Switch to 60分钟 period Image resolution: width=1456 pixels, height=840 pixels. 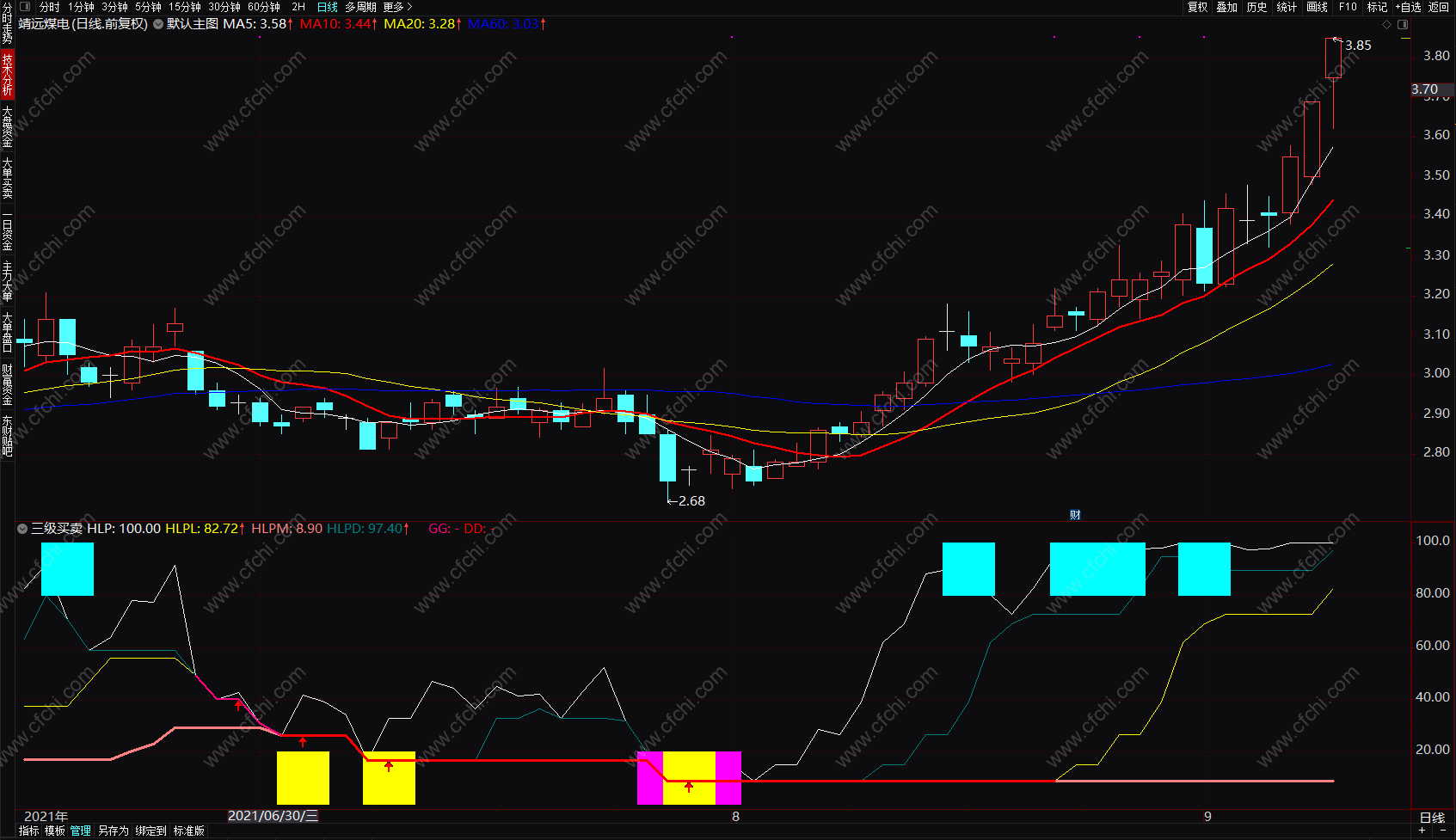264,7
